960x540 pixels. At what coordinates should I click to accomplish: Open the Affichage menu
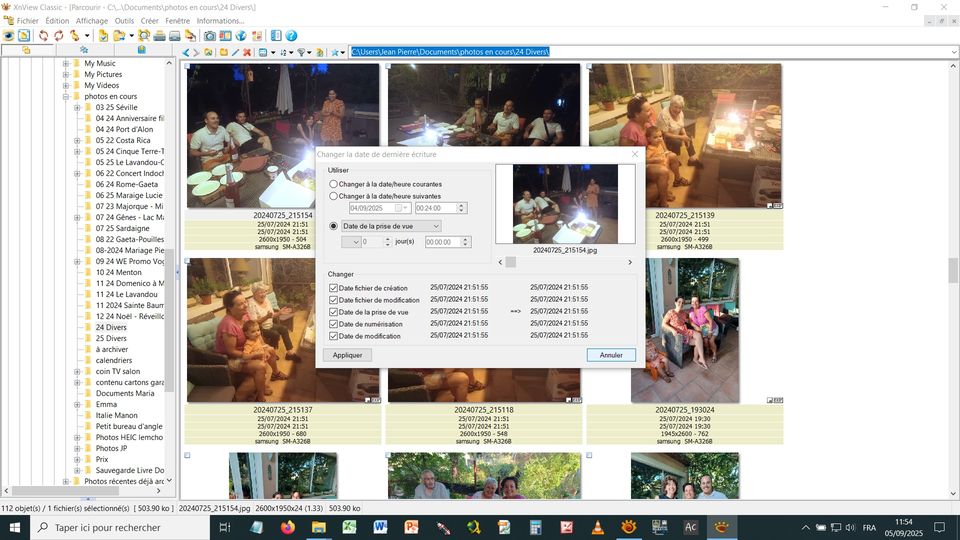[x=92, y=21]
